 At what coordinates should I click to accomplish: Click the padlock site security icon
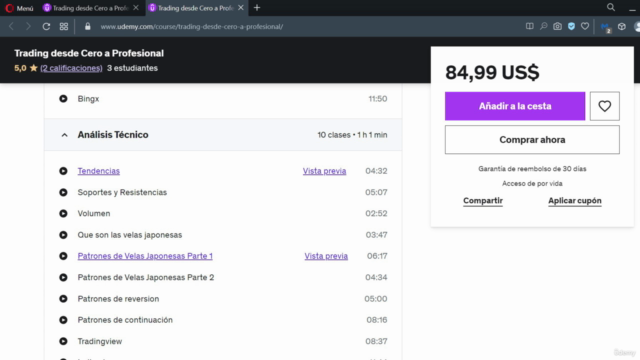[x=87, y=27]
